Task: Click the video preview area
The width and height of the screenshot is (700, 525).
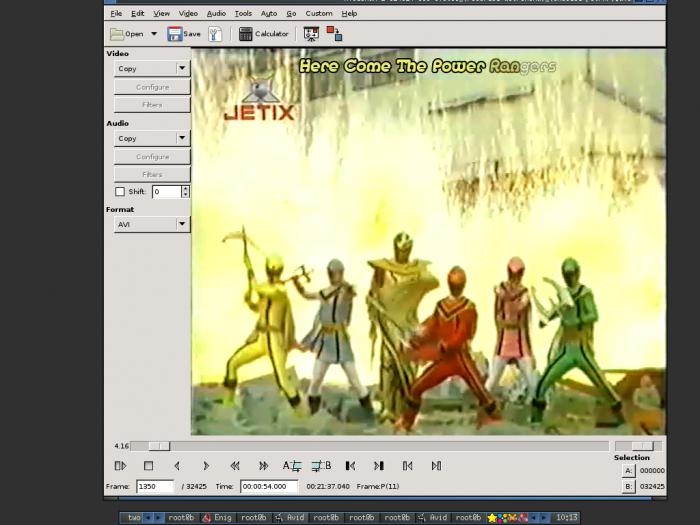Action: [x=428, y=242]
